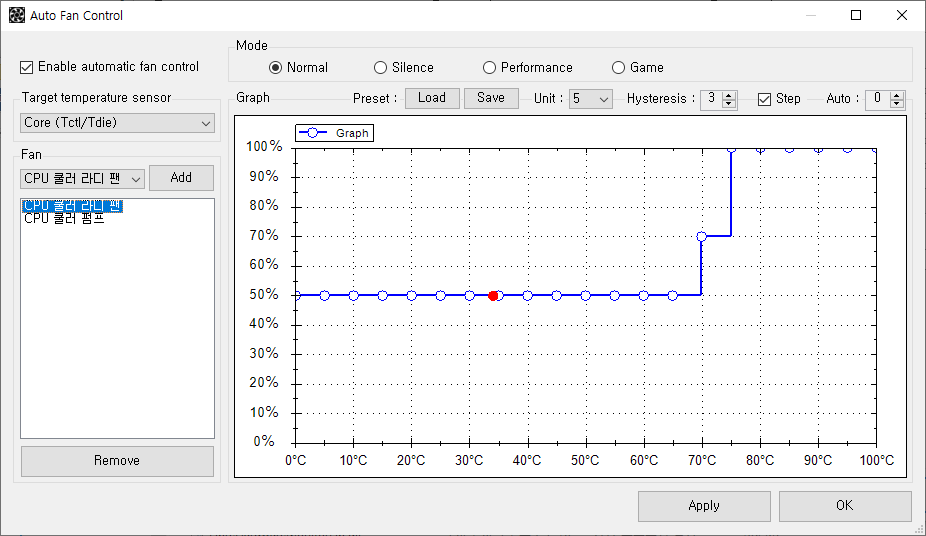Select Silence mode radio button
The image size is (926, 536).
pos(380,68)
